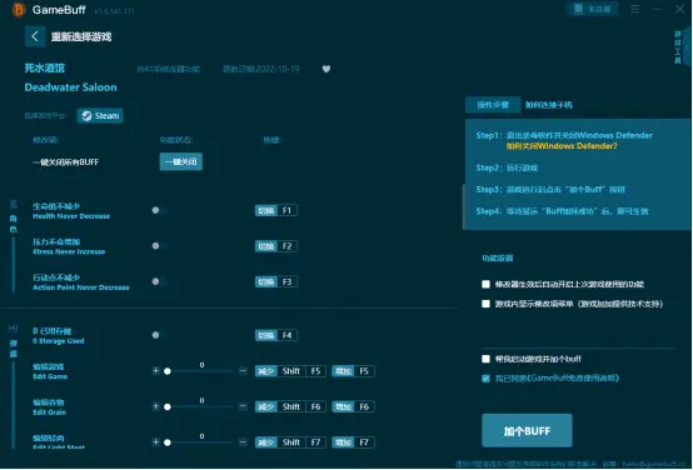Viewport: 693px width, 470px height.
Task: Click plus icon for Edit Light Meat slider
Action: 156,442
